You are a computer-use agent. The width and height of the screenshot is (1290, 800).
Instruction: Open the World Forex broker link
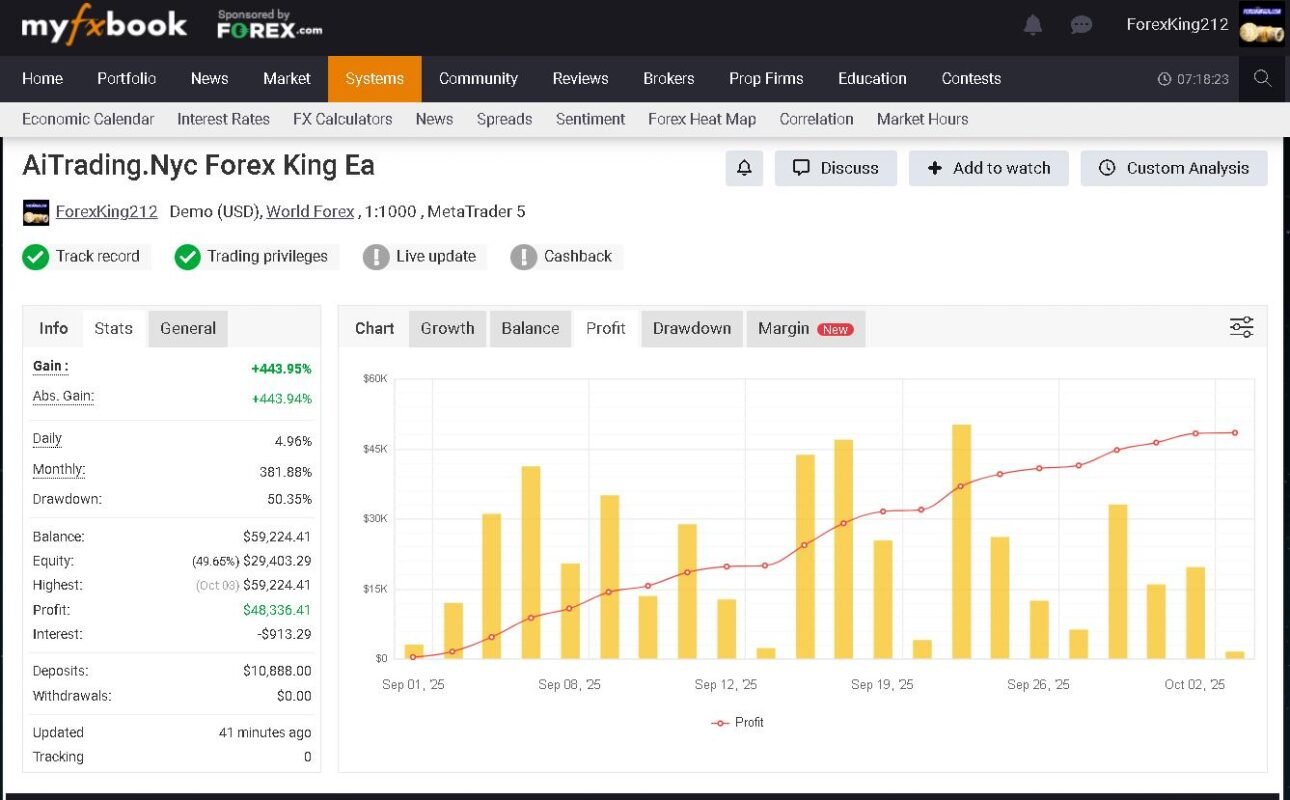click(310, 212)
